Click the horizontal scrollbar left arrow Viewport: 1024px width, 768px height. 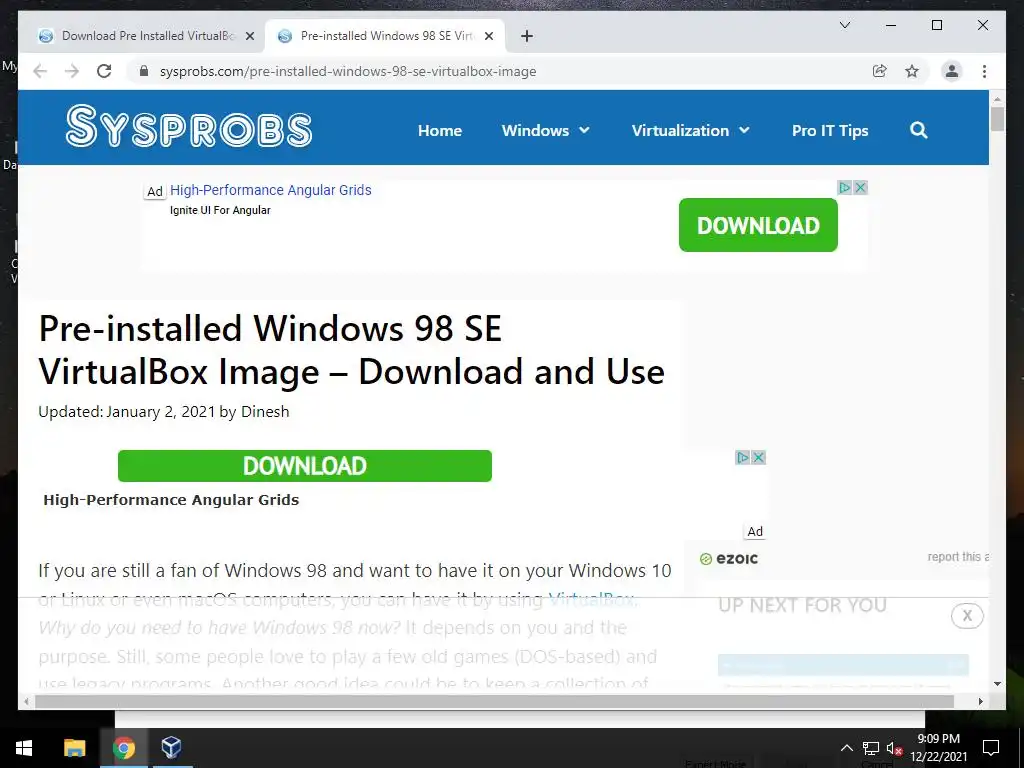(26, 701)
